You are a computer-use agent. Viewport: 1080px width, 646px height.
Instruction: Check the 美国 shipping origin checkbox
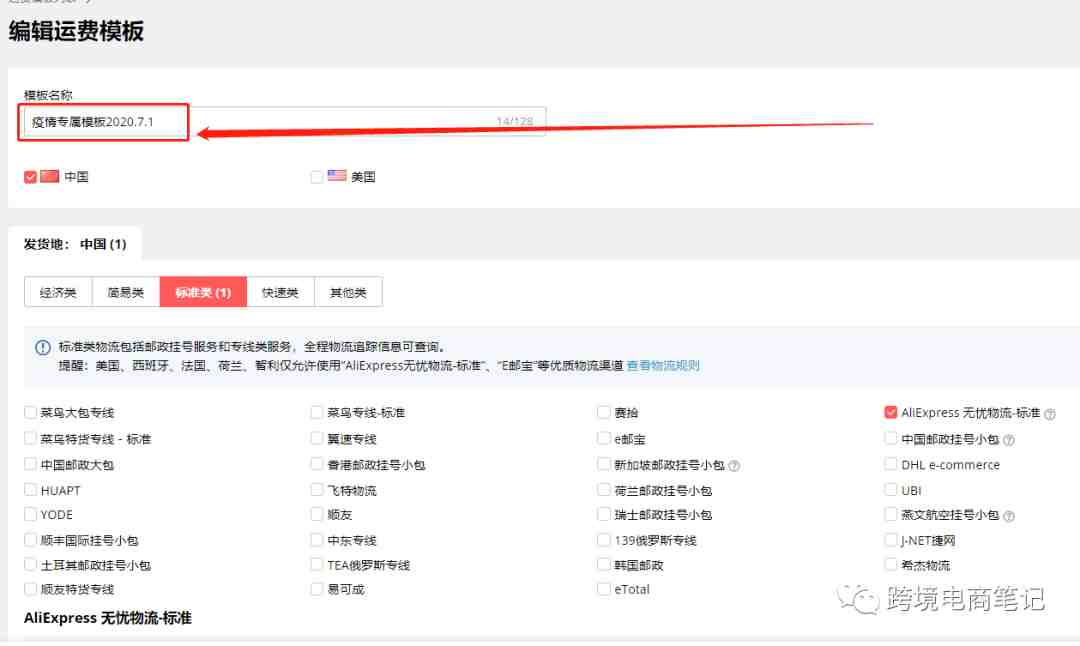317,177
